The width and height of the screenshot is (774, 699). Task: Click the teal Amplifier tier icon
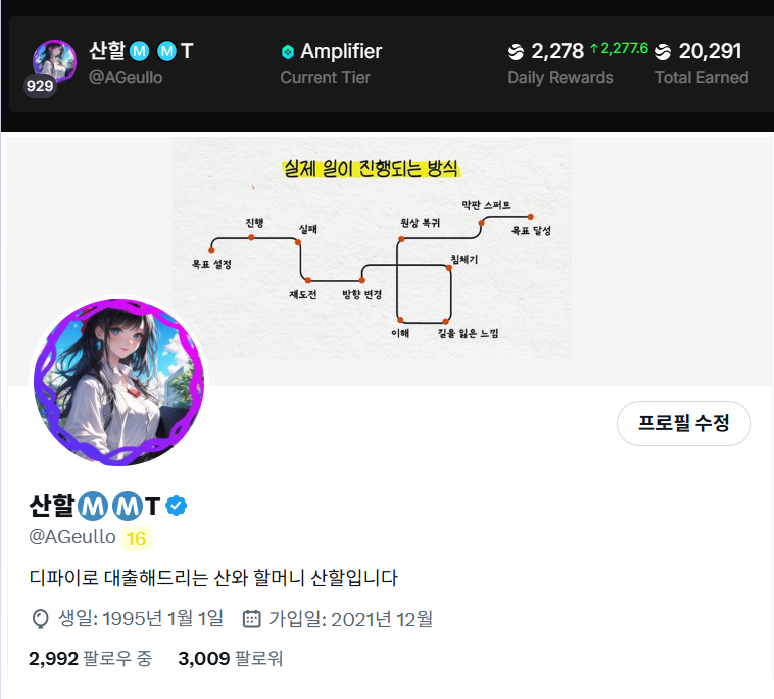(287, 52)
